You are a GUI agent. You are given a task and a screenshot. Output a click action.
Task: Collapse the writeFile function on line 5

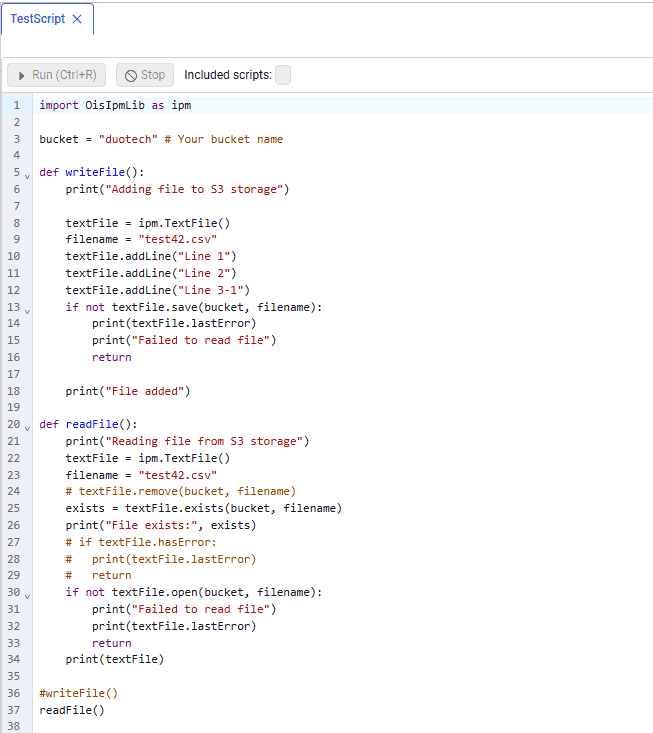27,176
